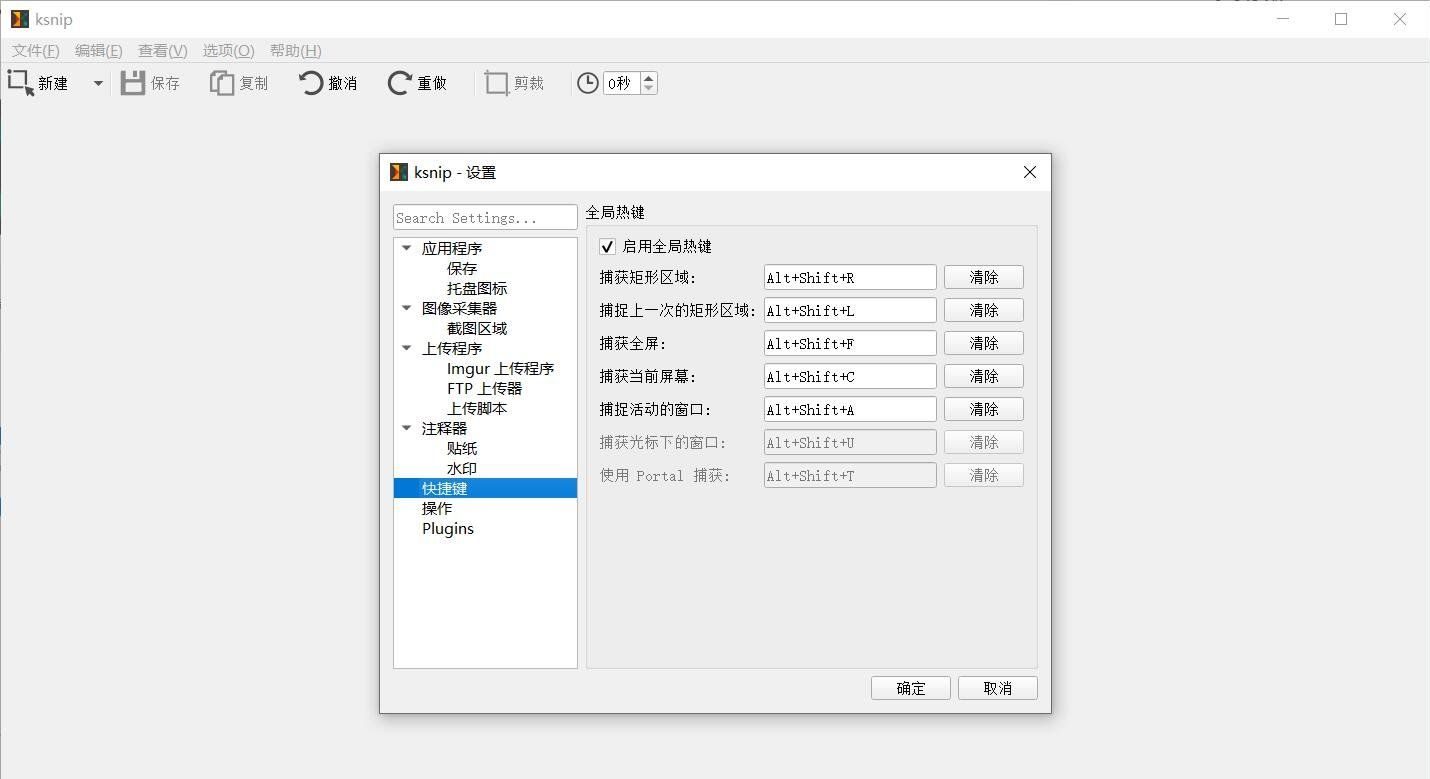This screenshot has height=779, width=1430.
Task: Confirm settings with the 确定 button
Action: pos(911,688)
